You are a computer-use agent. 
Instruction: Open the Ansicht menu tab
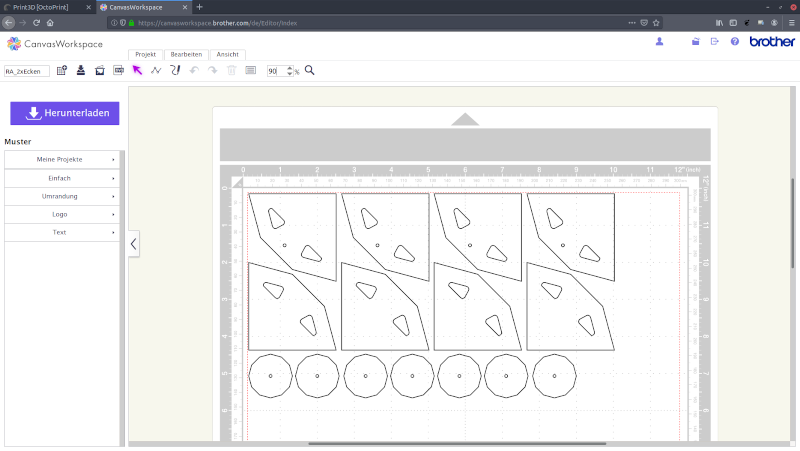click(228, 54)
